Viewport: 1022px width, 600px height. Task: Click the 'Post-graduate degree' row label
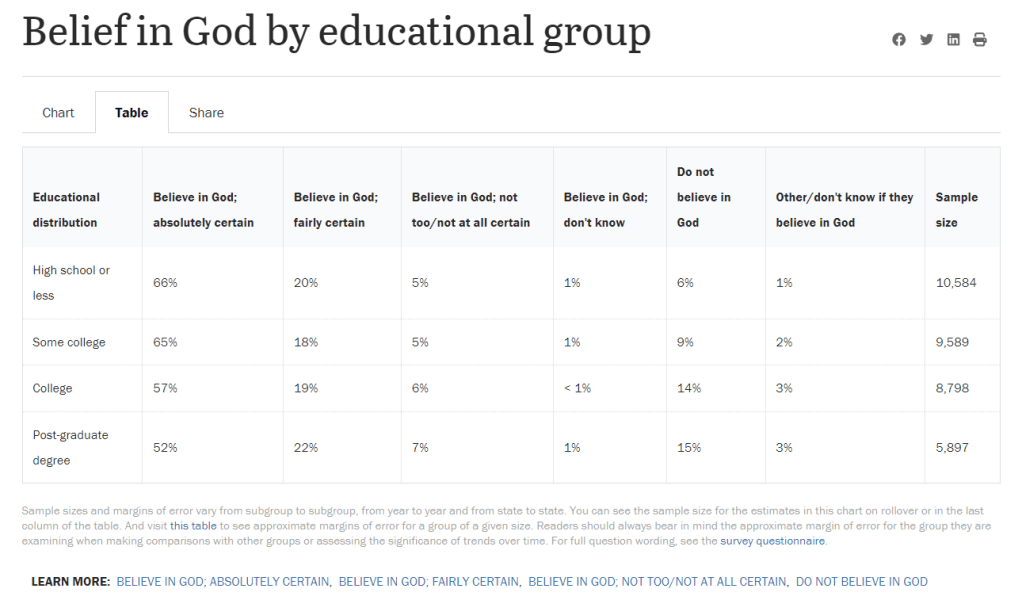[x=70, y=448]
